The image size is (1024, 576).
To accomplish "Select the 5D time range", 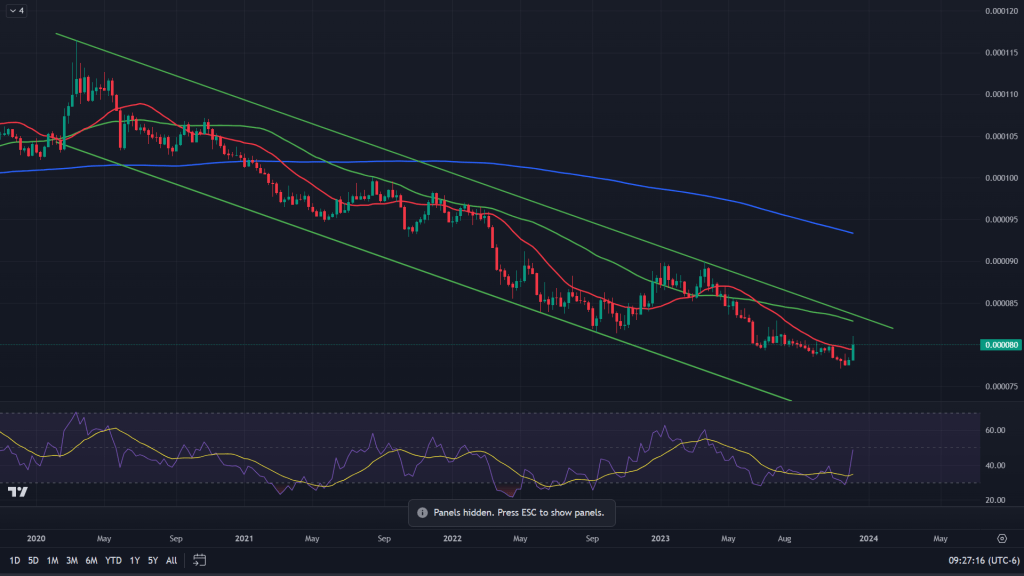I will point(33,560).
